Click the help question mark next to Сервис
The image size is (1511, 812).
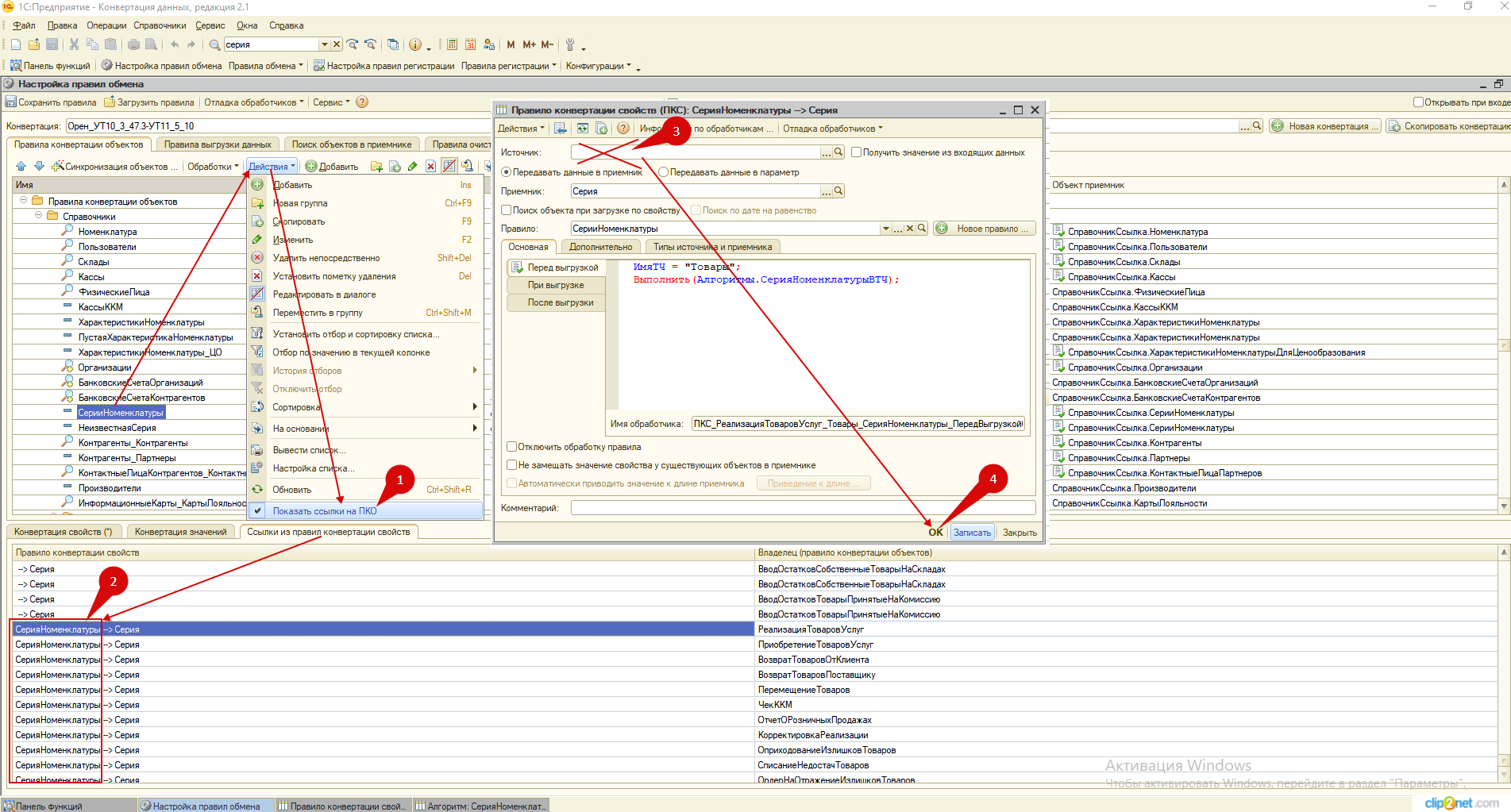pyautogui.click(x=362, y=102)
